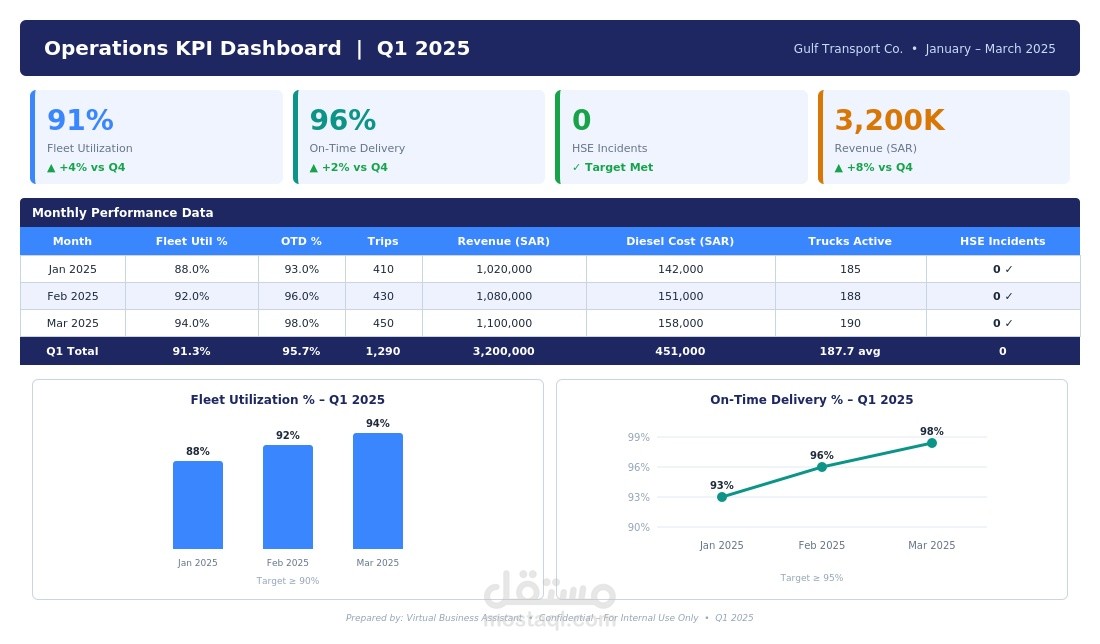Click the 1,020,000 revenue cell
The width and height of the screenshot is (1100, 644).
(504, 269)
